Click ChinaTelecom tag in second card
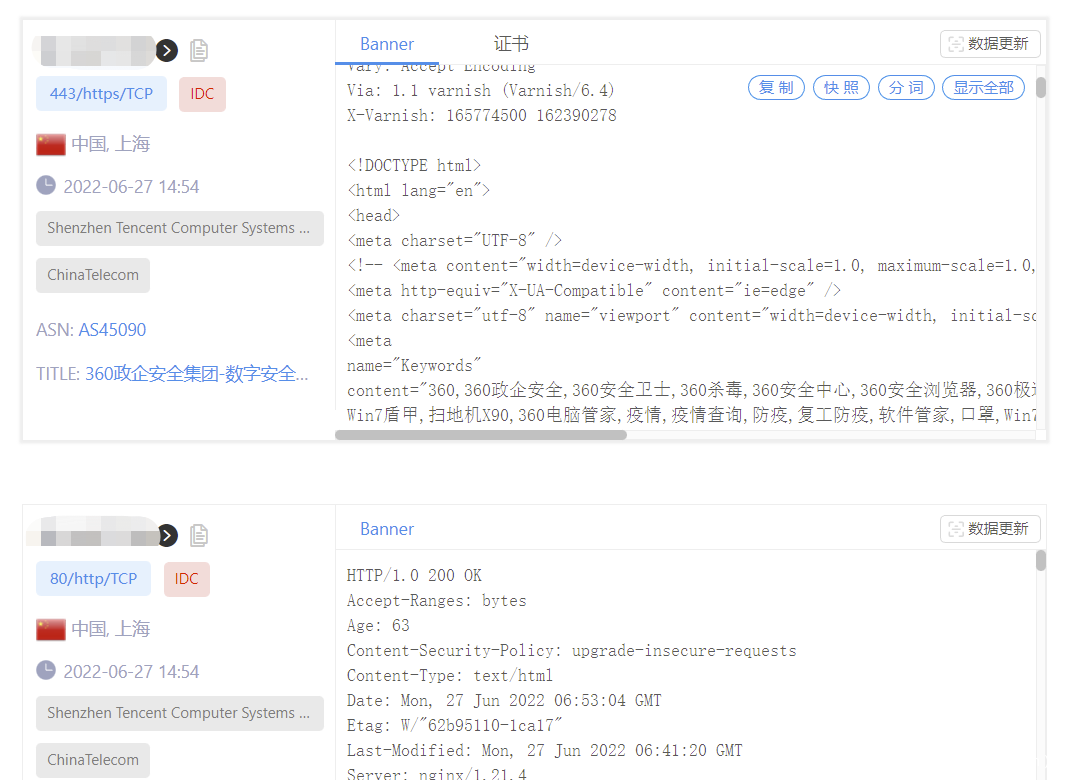 click(x=93, y=760)
